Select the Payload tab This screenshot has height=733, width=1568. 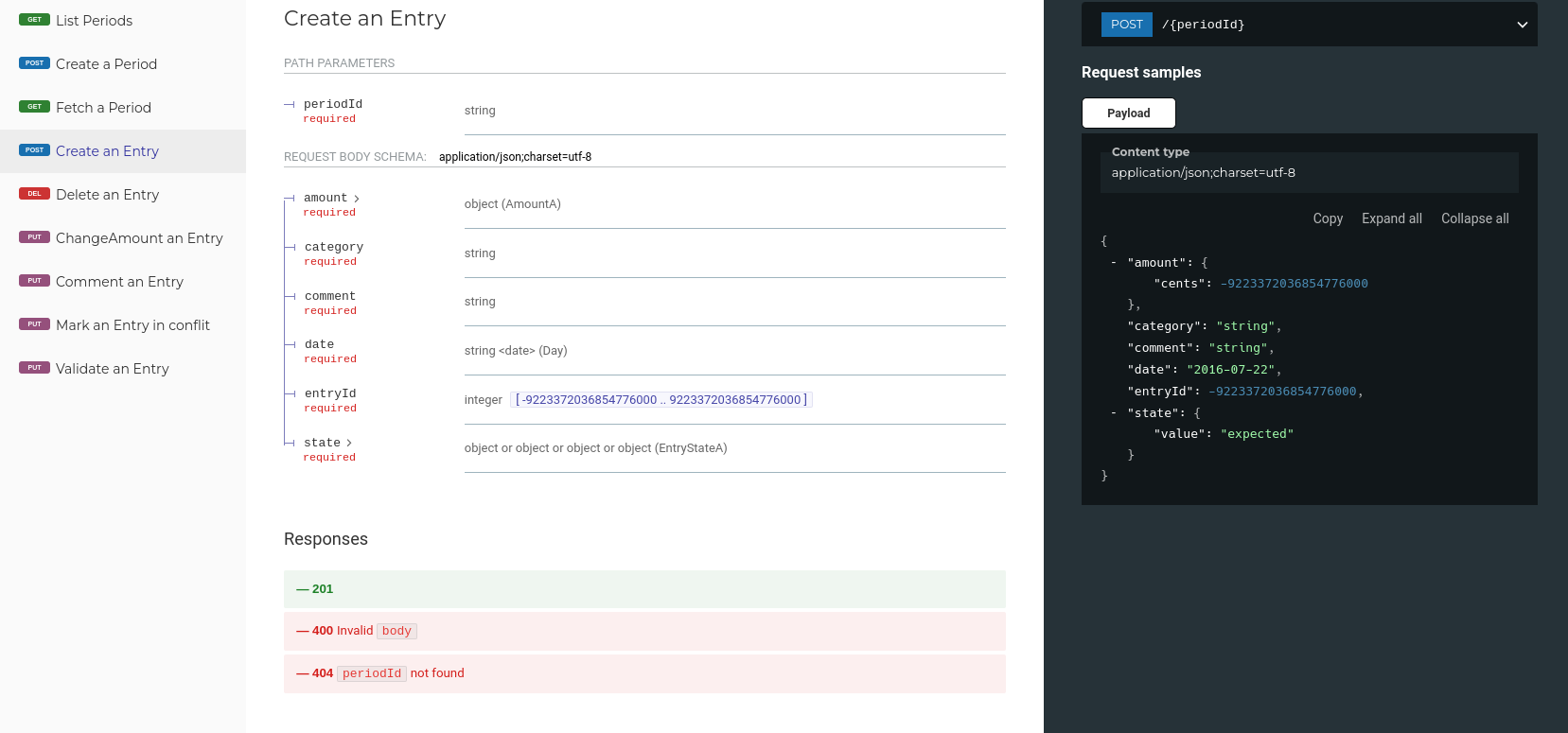tap(1128, 113)
